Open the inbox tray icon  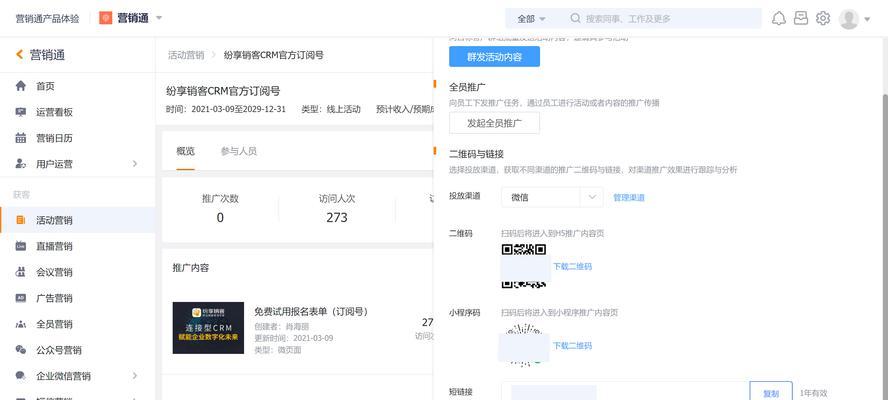pos(801,18)
